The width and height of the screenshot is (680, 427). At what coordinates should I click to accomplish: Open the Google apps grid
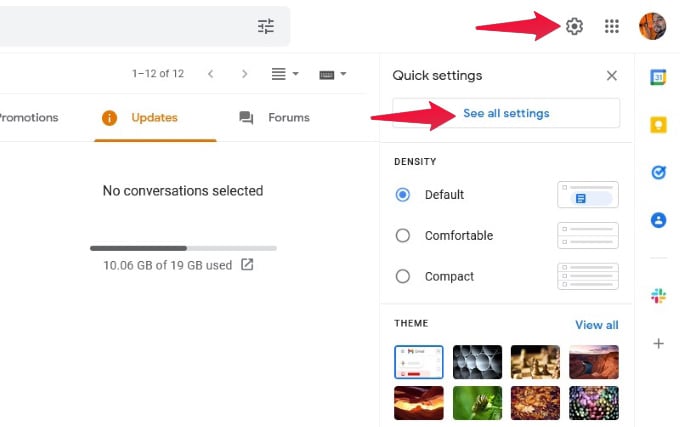tap(611, 26)
